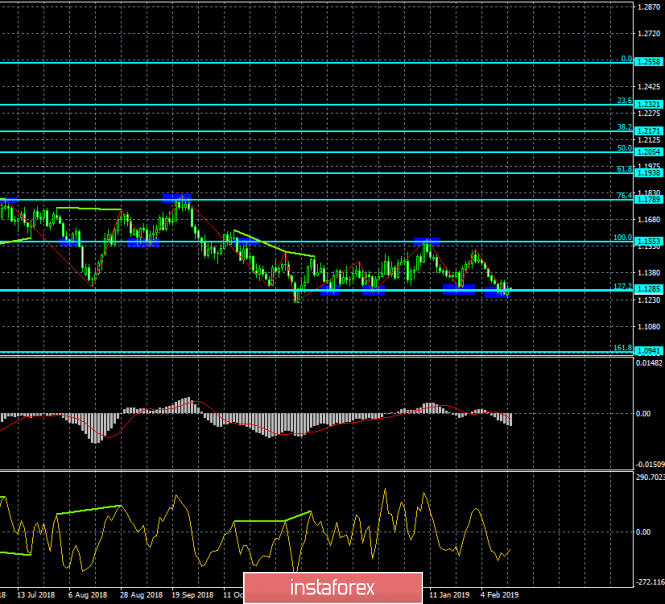Select the 127.2 Fibonacci level label
This screenshot has height=604, width=665.
coord(621,287)
